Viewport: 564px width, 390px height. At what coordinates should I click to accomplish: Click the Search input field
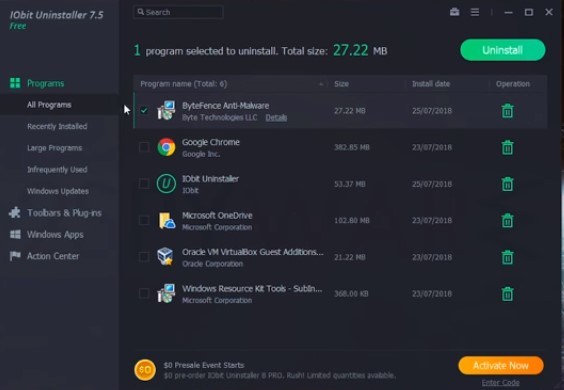click(x=178, y=12)
